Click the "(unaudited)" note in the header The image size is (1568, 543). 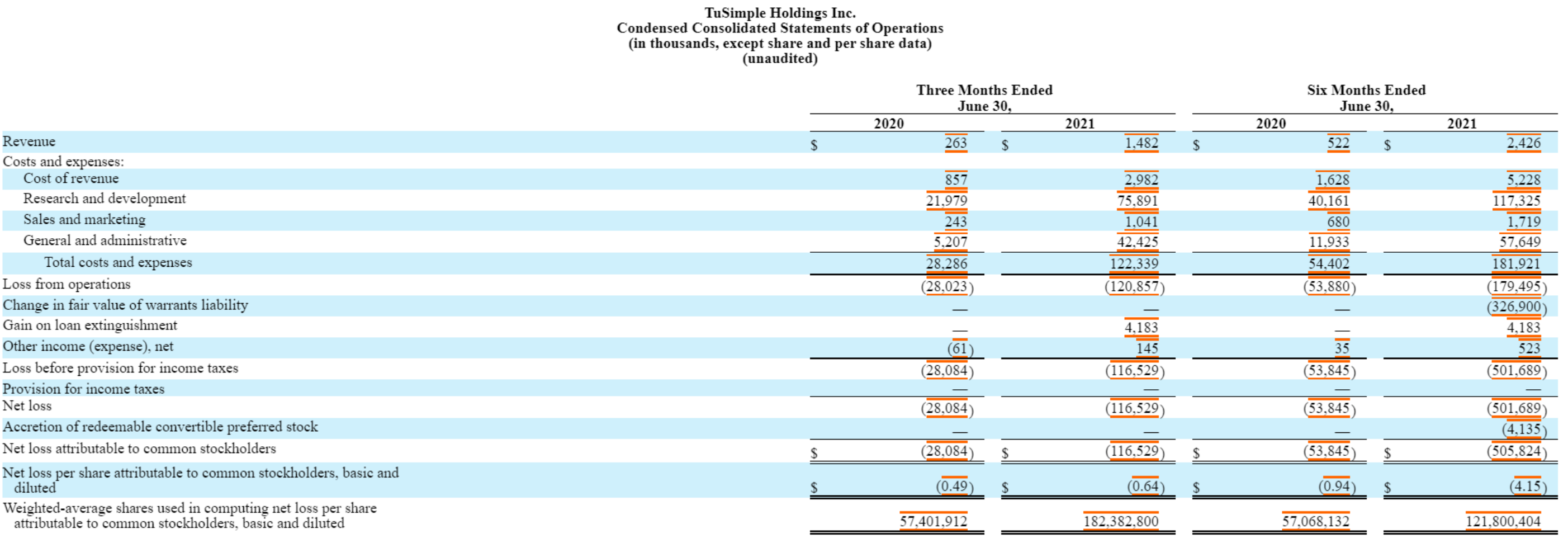point(780,59)
